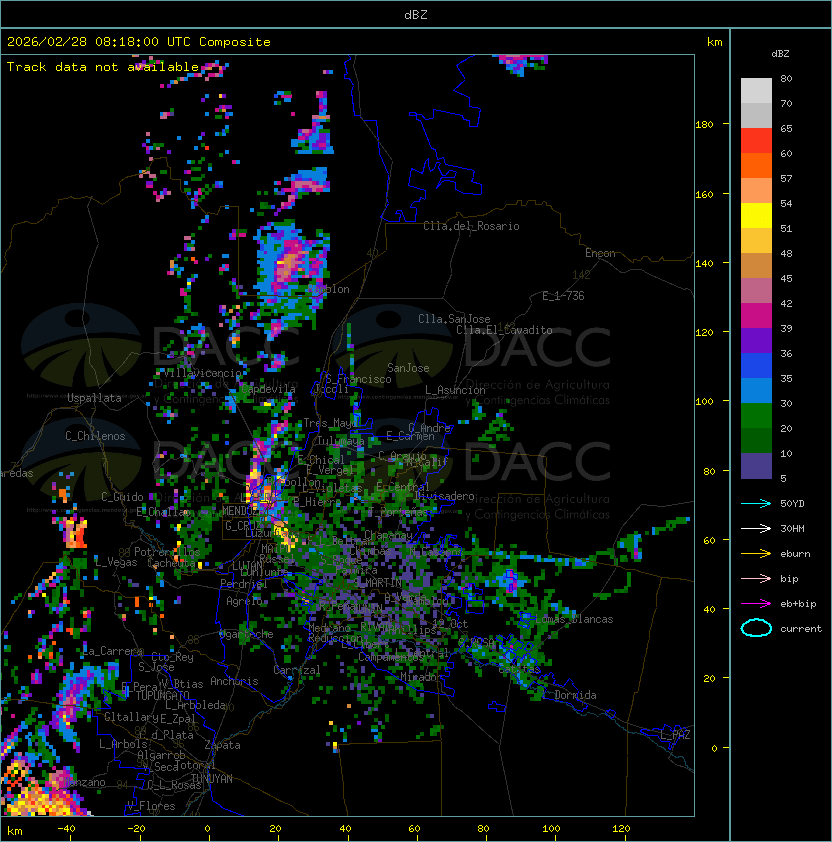The width and height of the screenshot is (832, 842).
Task: Select the bright yellow 51-54 dBZ swatch
Action: 756,215
